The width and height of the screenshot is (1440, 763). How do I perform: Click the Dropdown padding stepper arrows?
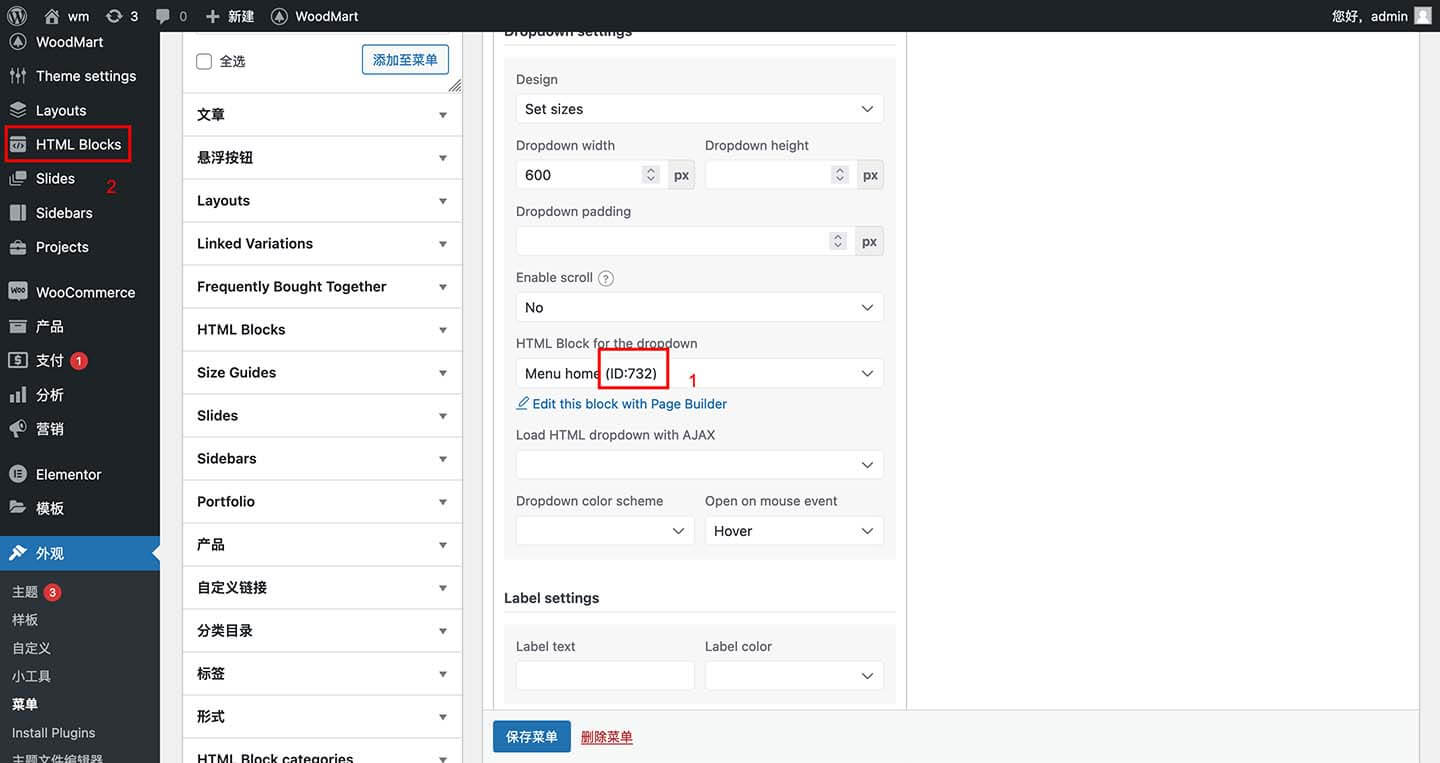click(839, 241)
